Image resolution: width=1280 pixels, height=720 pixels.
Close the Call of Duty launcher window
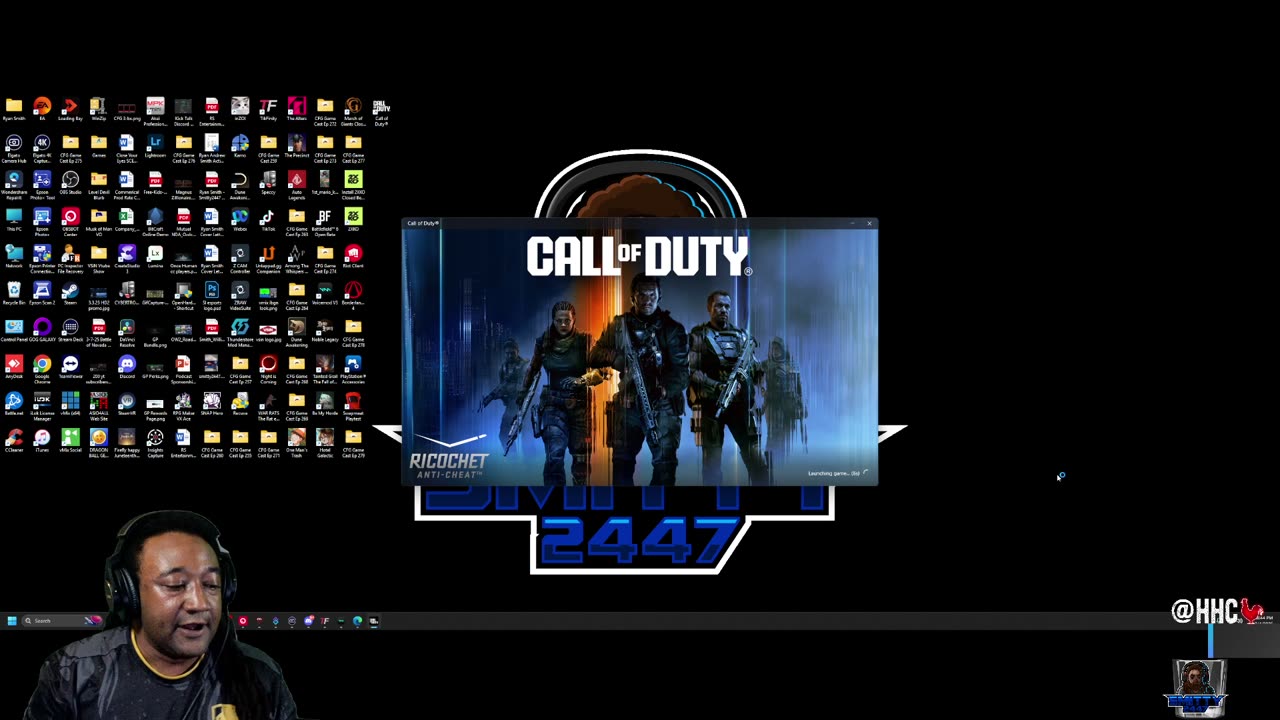click(869, 223)
